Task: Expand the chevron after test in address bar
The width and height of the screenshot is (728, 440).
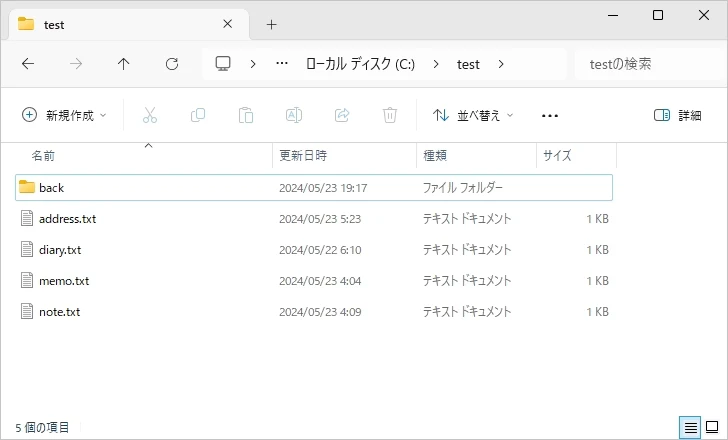Action: tap(501, 64)
